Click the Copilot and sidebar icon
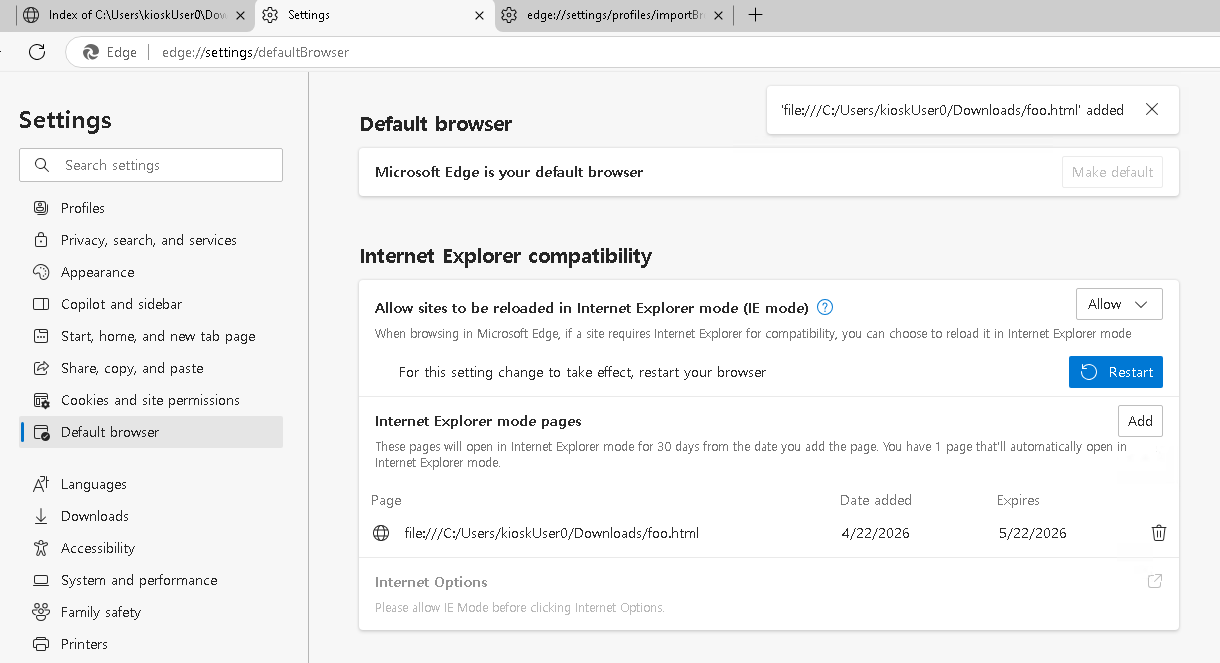The image size is (1220, 663). pos(41,304)
